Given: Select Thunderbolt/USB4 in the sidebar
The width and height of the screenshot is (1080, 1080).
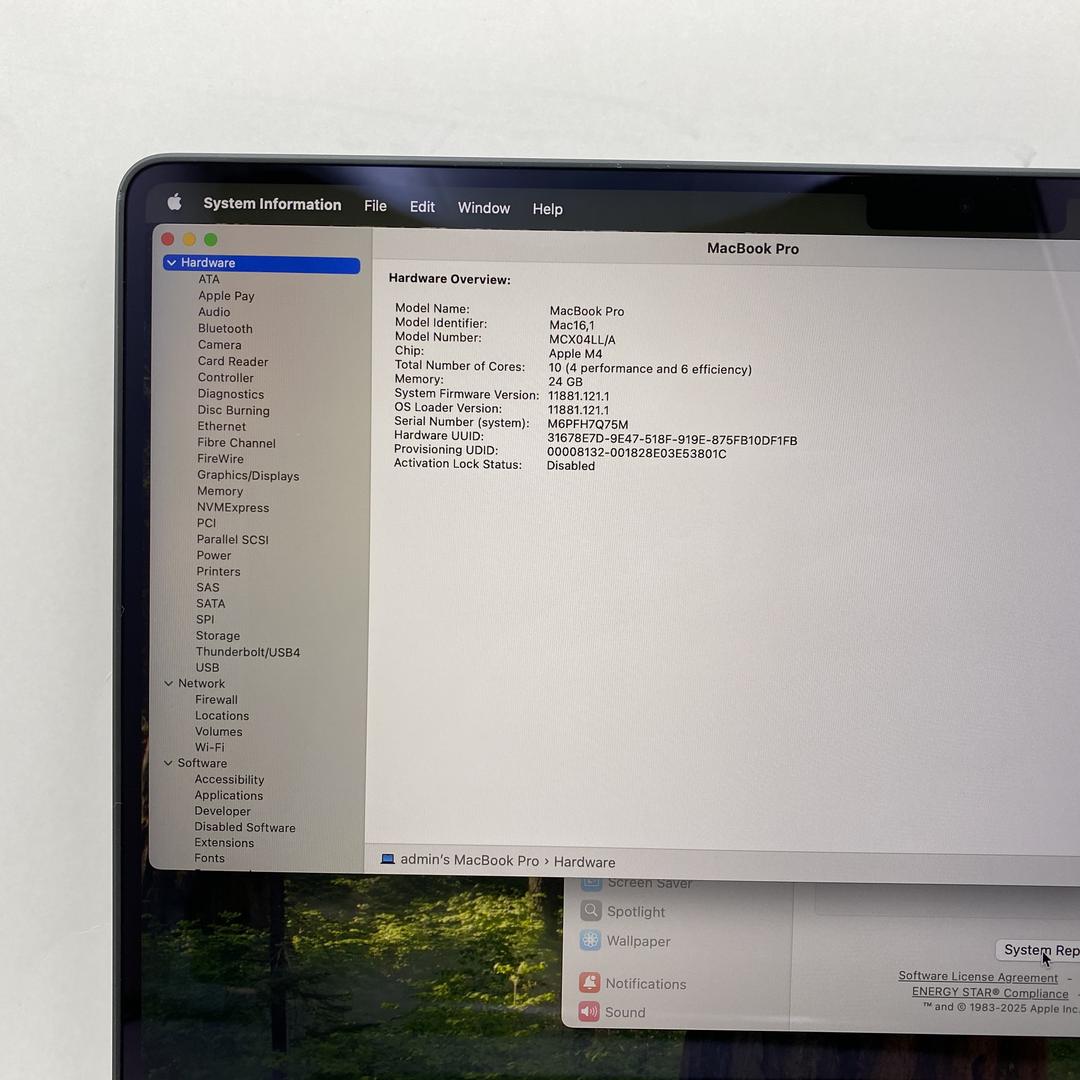Looking at the screenshot, I should (x=248, y=652).
